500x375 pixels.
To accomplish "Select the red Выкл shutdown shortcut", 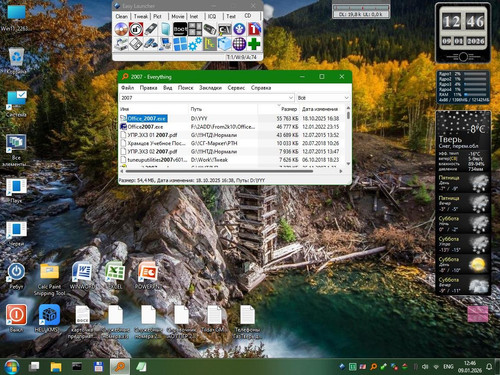I will [x=16, y=318].
